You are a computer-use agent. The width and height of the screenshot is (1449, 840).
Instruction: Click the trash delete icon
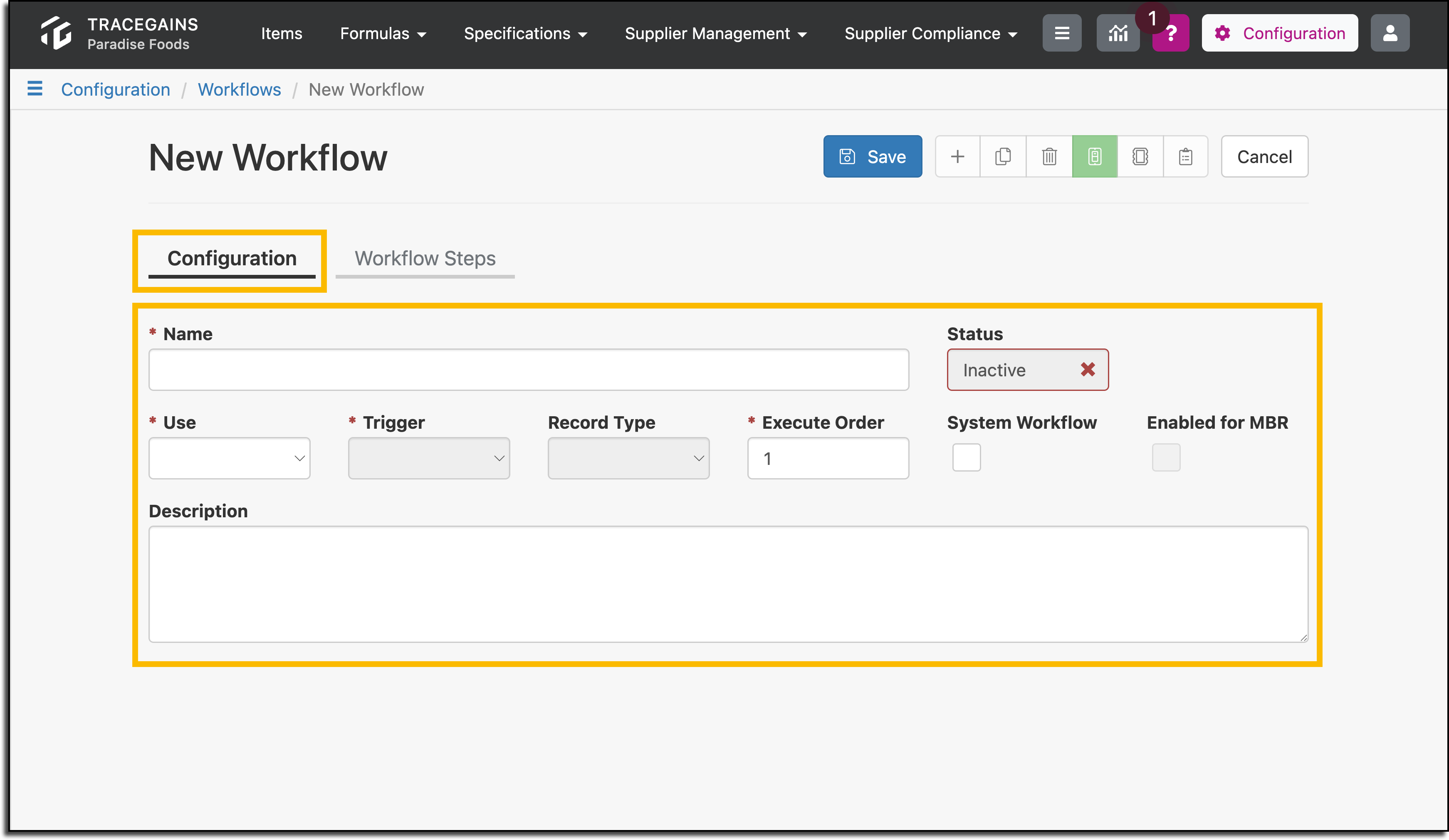(x=1049, y=156)
